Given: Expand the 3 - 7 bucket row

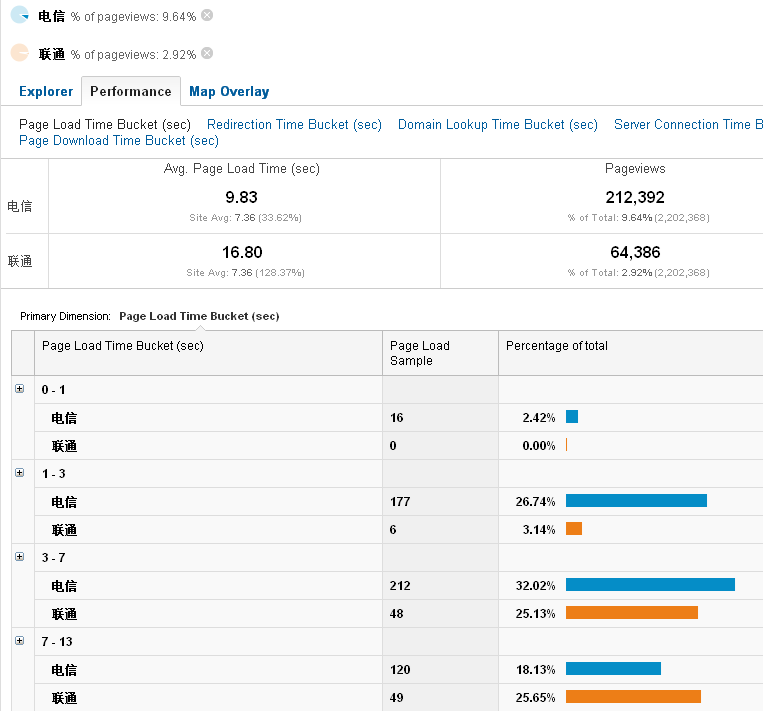Looking at the screenshot, I should tap(19, 556).
